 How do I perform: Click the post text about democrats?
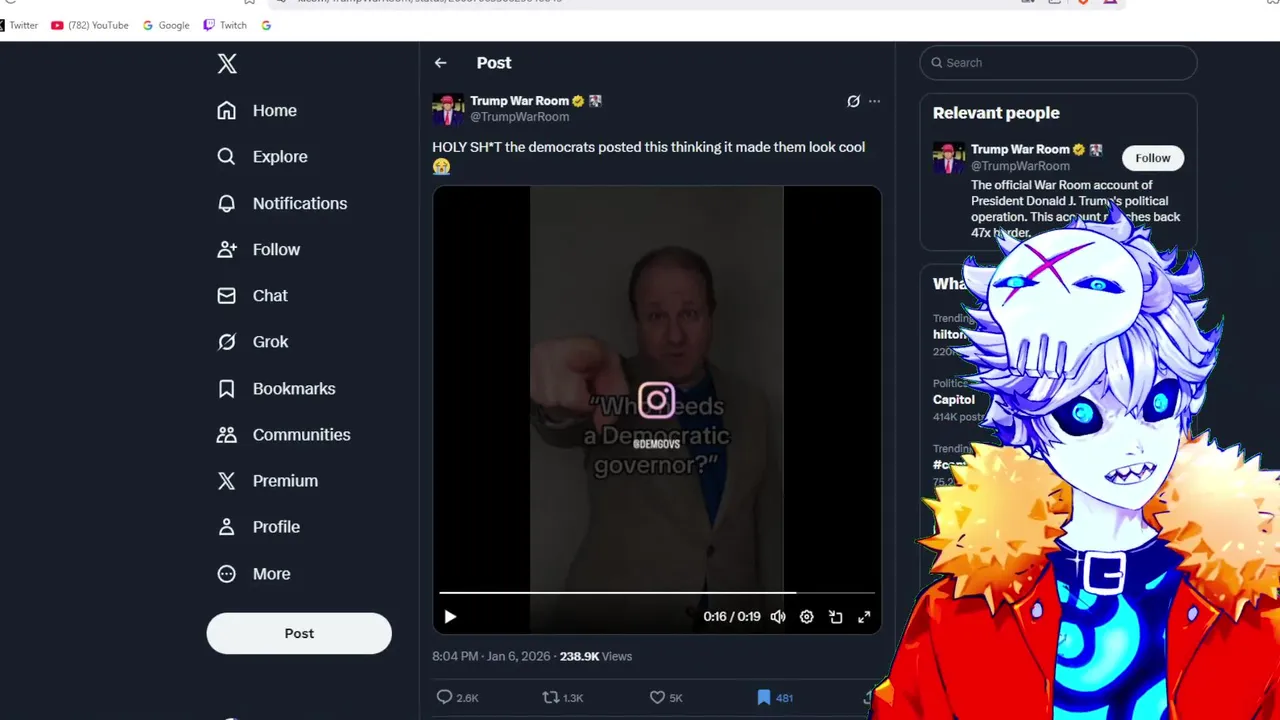[648, 157]
